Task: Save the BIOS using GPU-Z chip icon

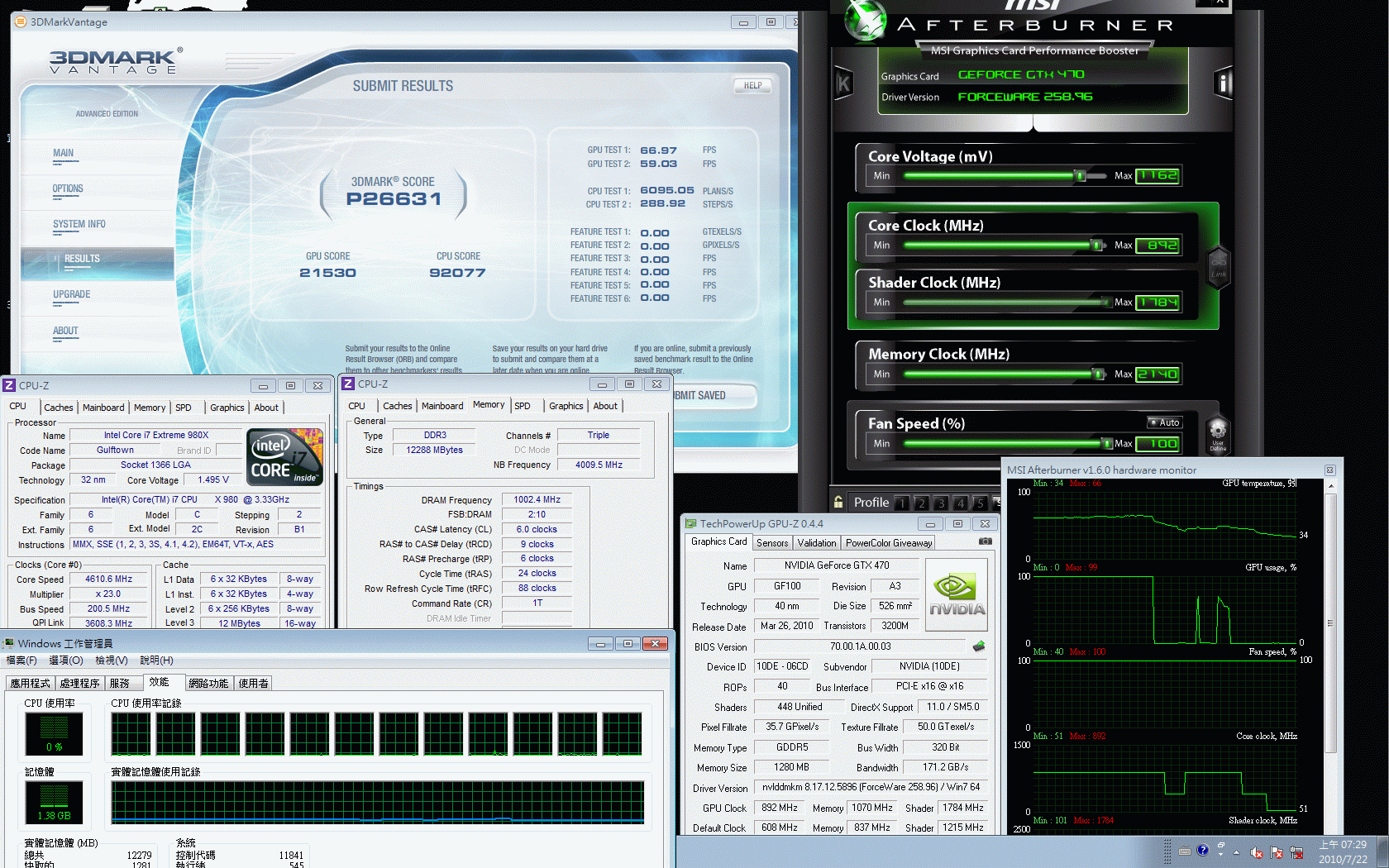Action: point(979,646)
